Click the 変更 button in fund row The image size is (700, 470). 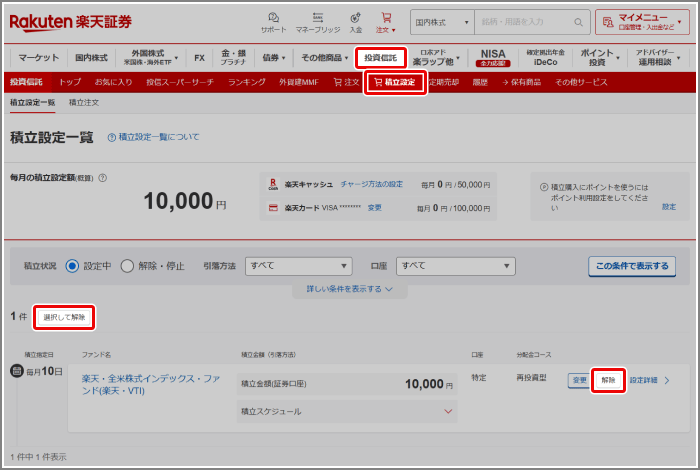click(x=579, y=380)
